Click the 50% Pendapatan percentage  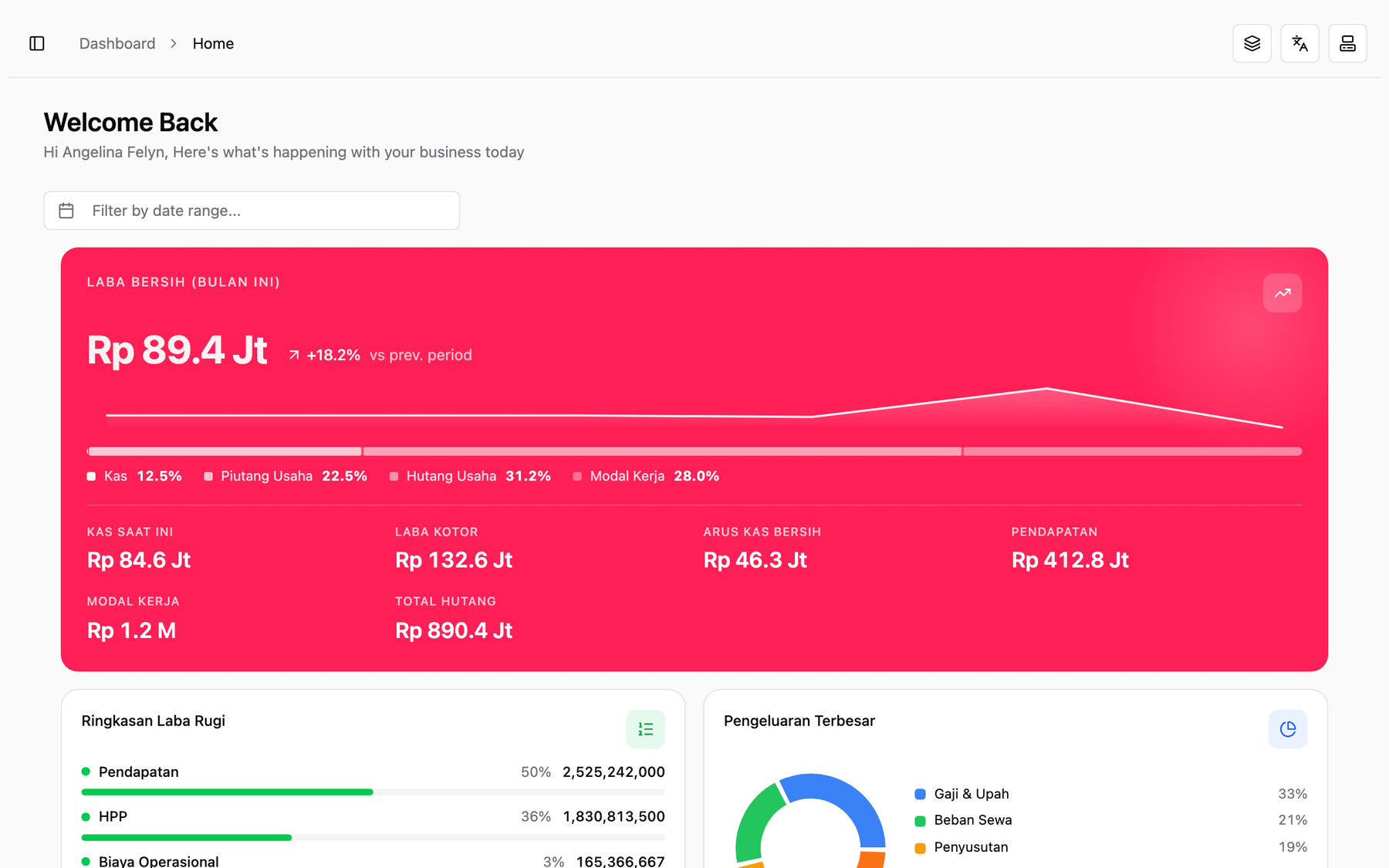[536, 772]
